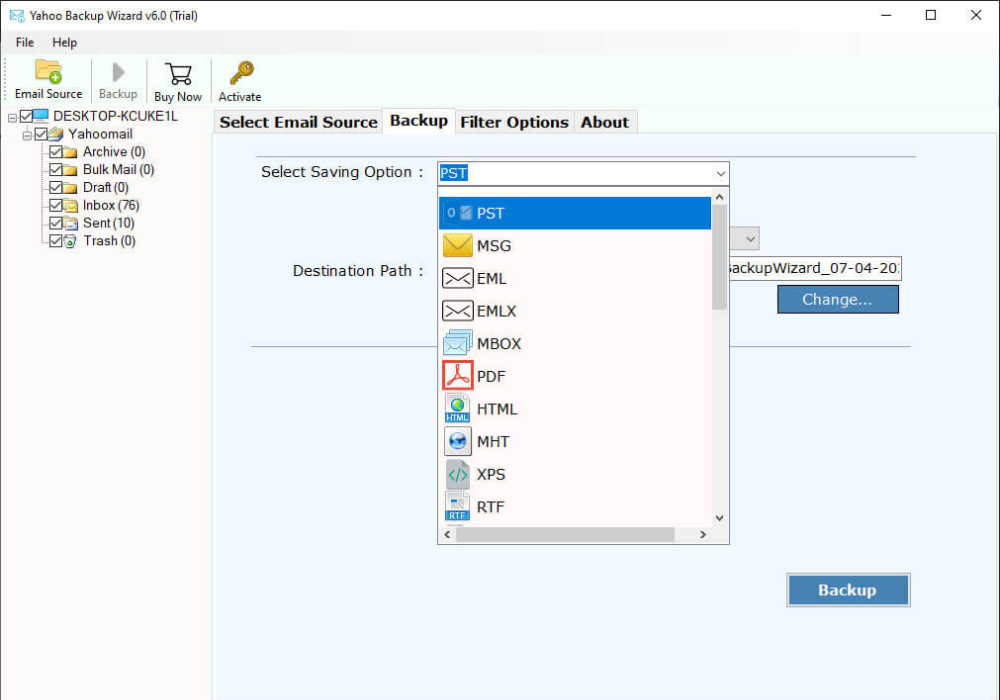The width and height of the screenshot is (1000, 700).
Task: Click the vertical scrollbar thumb in list
Action: (x=719, y=258)
